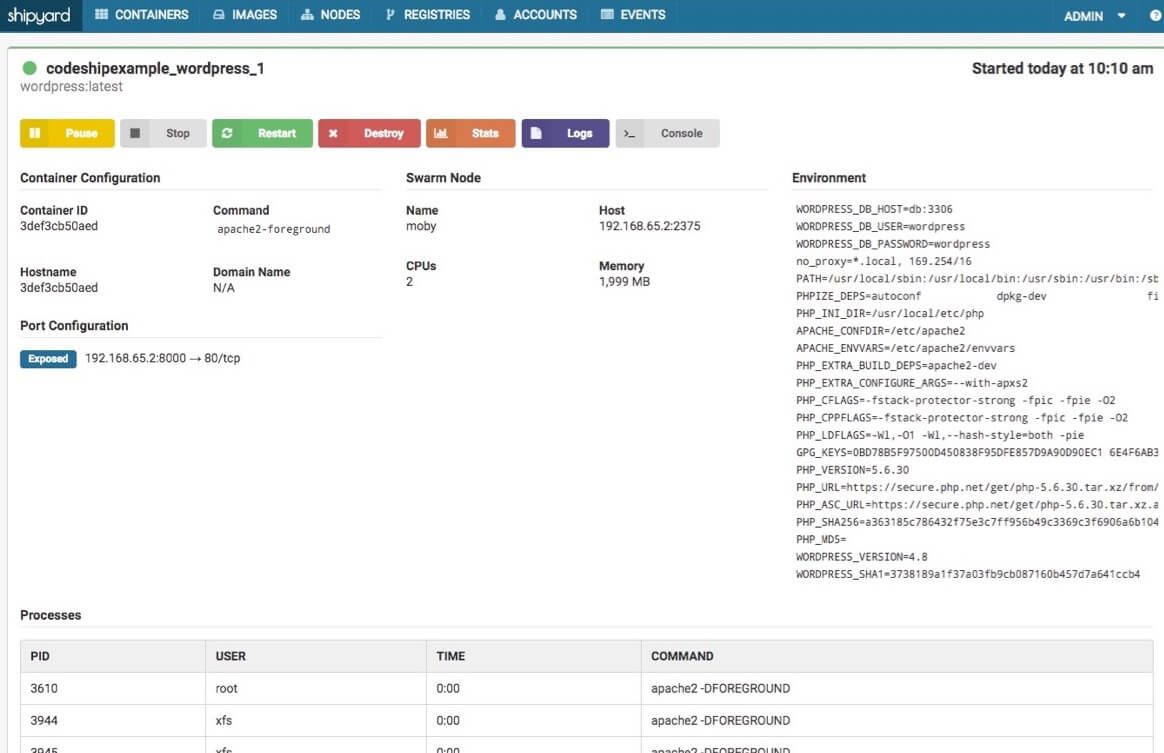This screenshot has height=753, width=1164.
Task: Click the green running status indicator
Action: 30,68
